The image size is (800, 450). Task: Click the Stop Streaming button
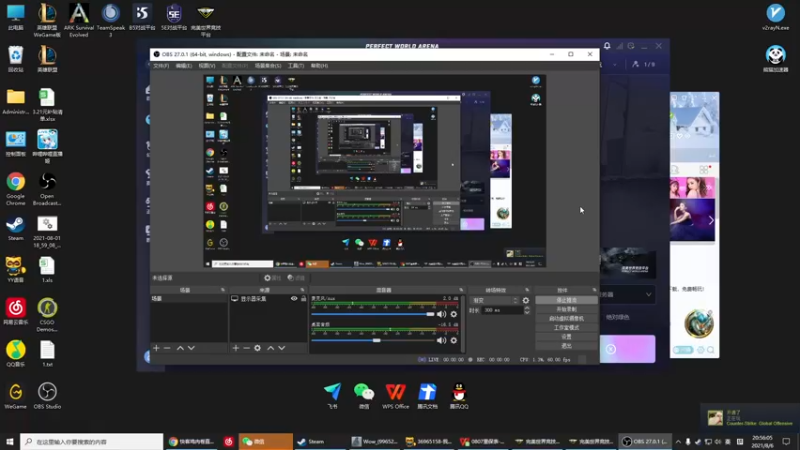tap(566, 301)
